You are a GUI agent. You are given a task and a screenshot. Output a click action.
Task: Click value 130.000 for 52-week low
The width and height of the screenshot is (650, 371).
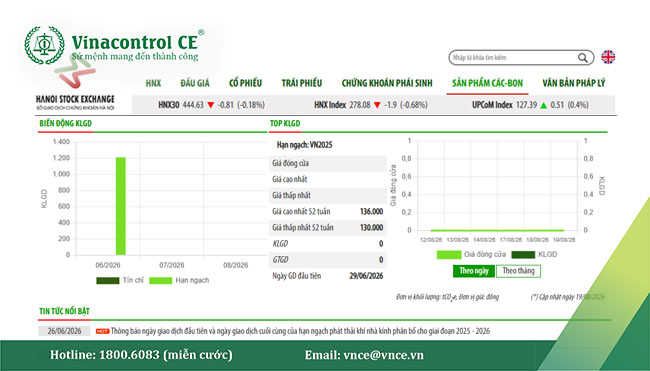371,228
